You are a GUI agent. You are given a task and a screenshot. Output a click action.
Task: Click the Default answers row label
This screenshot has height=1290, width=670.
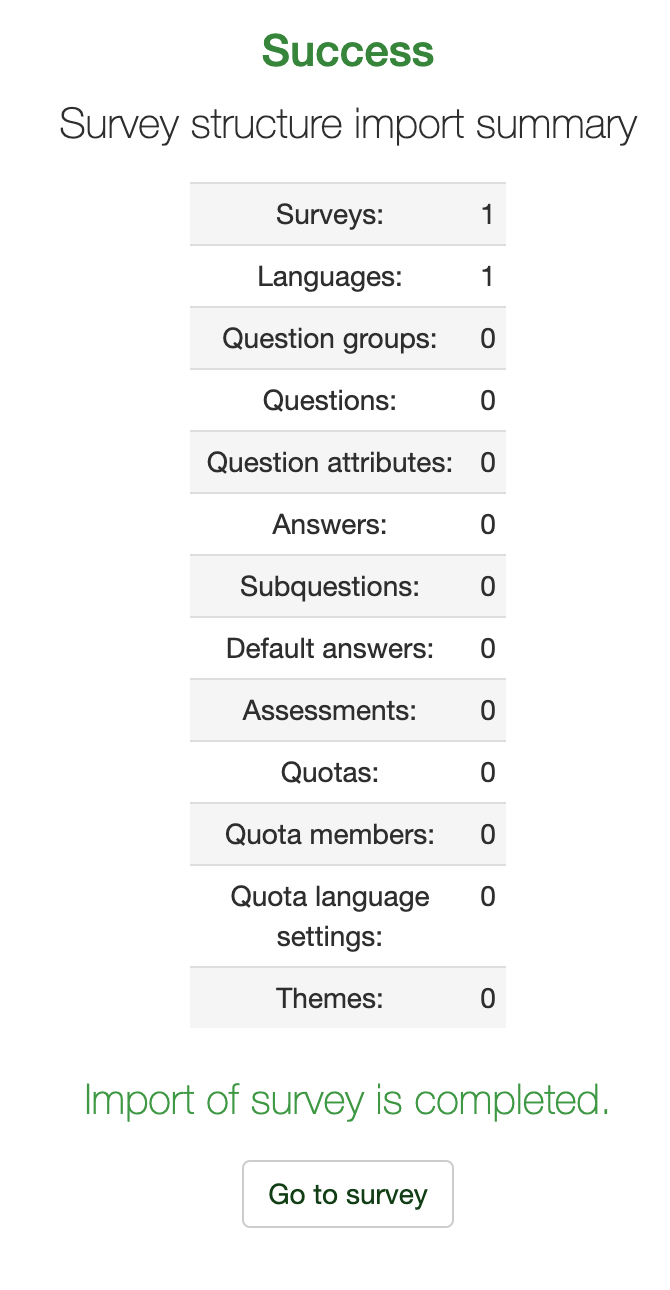(x=330, y=649)
